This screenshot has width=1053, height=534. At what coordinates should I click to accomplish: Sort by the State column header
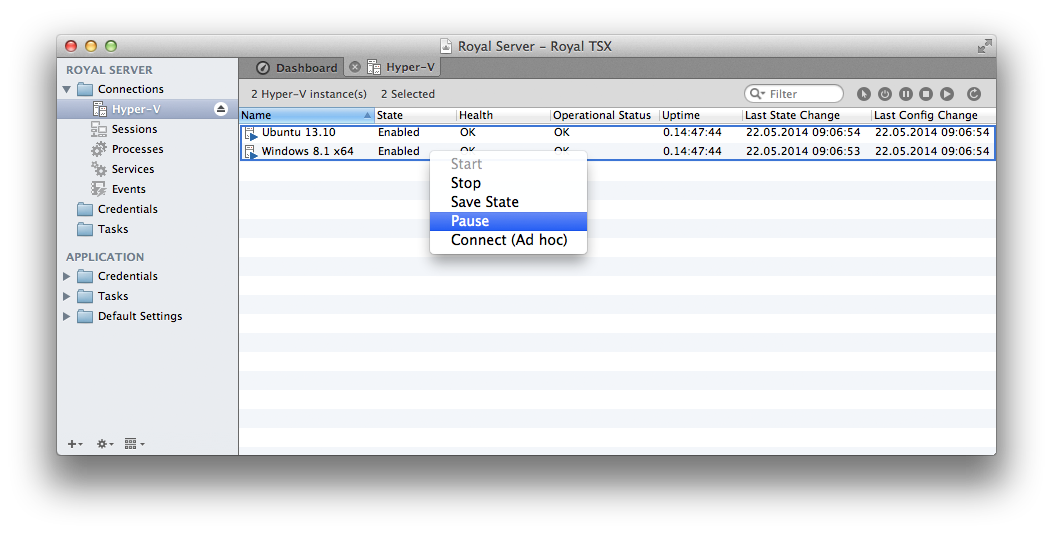[x=416, y=116]
